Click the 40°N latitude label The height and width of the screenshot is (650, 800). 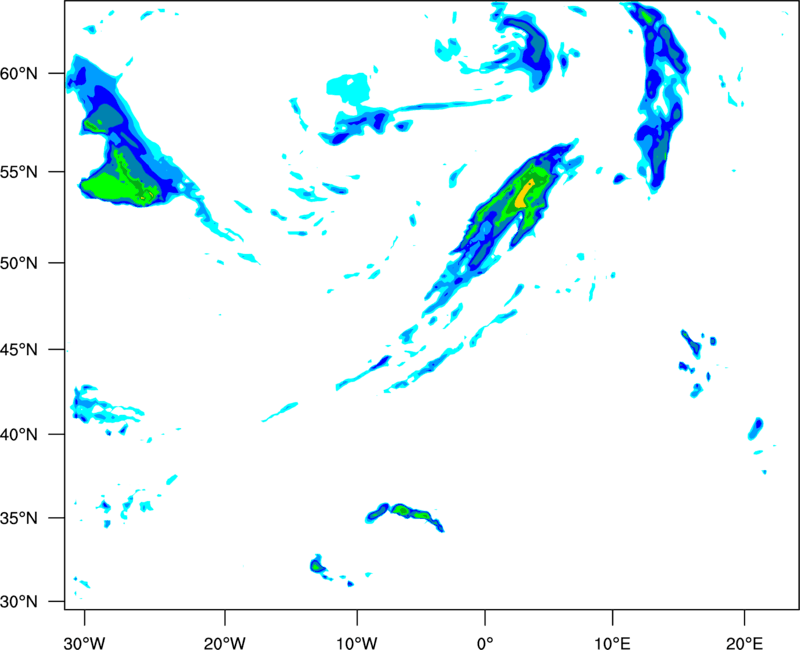click(19, 435)
